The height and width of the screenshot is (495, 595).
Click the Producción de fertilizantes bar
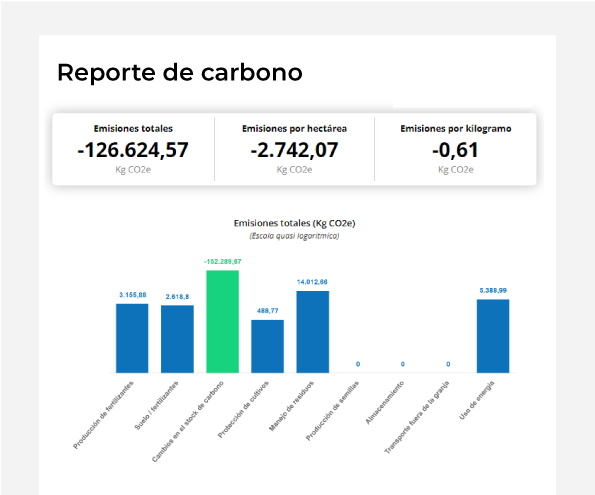click(132, 338)
